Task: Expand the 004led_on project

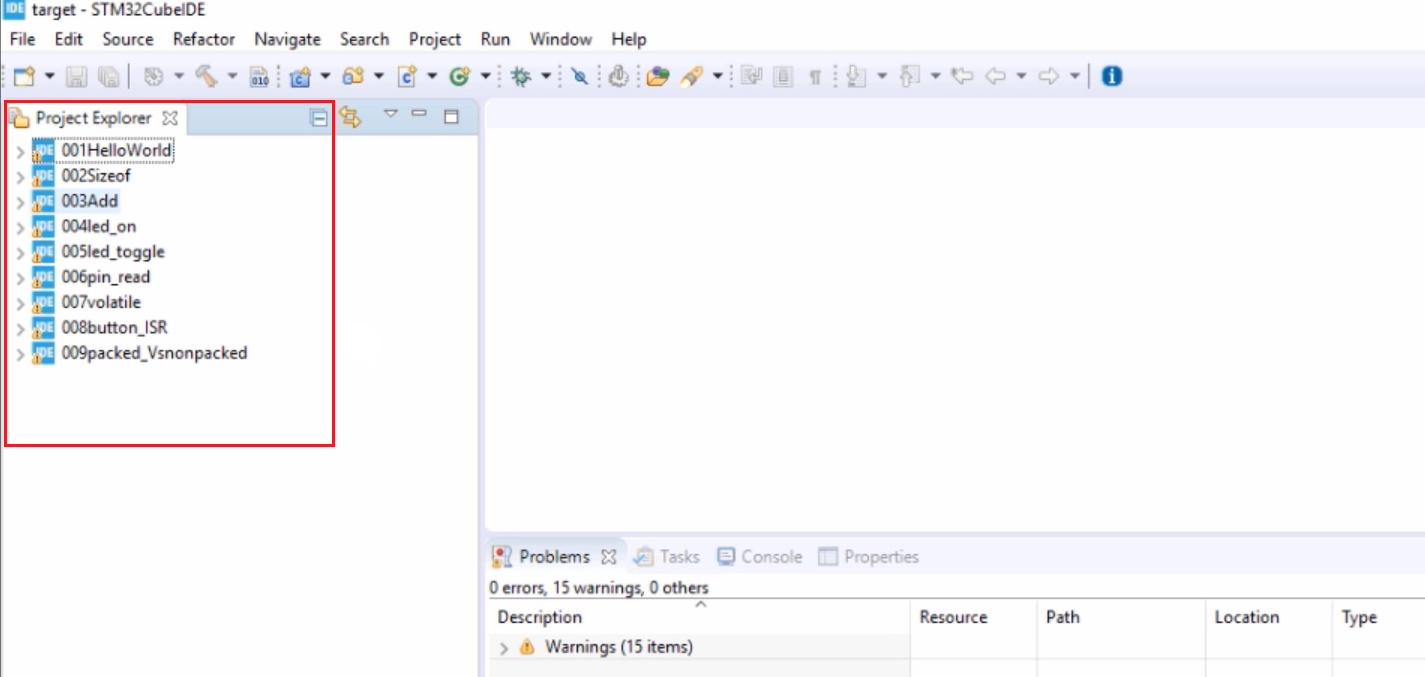Action: tap(20, 228)
